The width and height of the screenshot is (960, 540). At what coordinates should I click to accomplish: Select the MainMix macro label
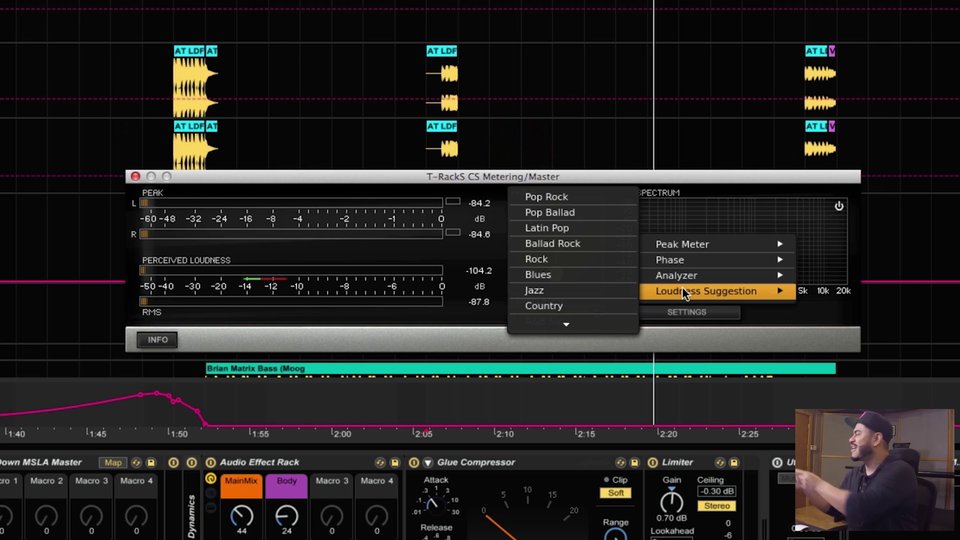pyautogui.click(x=241, y=482)
